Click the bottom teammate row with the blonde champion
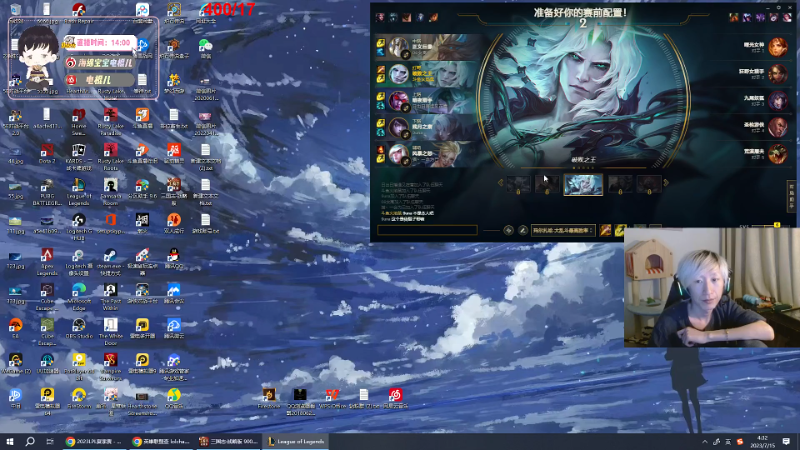This screenshot has width=800, height=450. click(x=428, y=154)
